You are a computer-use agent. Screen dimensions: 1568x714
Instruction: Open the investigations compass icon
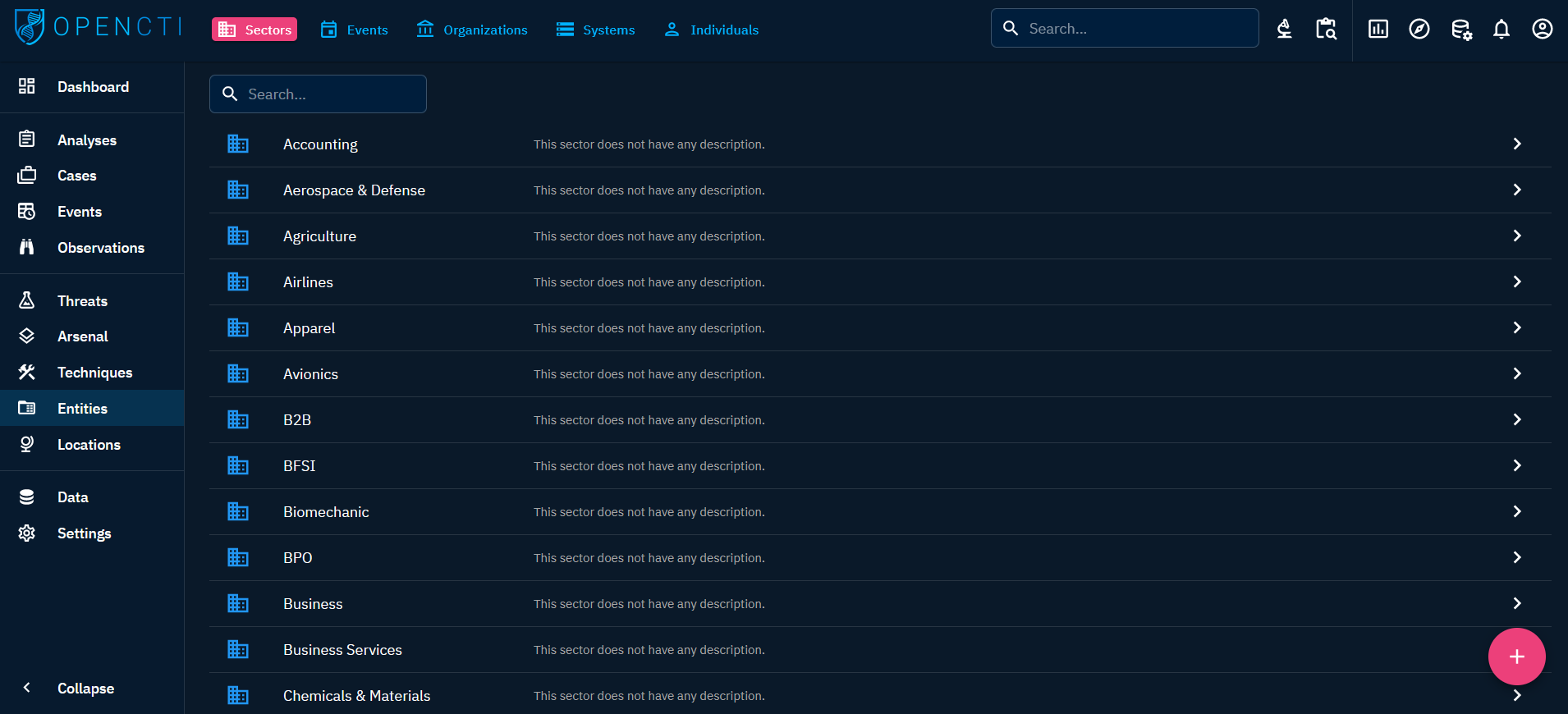pos(1419,30)
